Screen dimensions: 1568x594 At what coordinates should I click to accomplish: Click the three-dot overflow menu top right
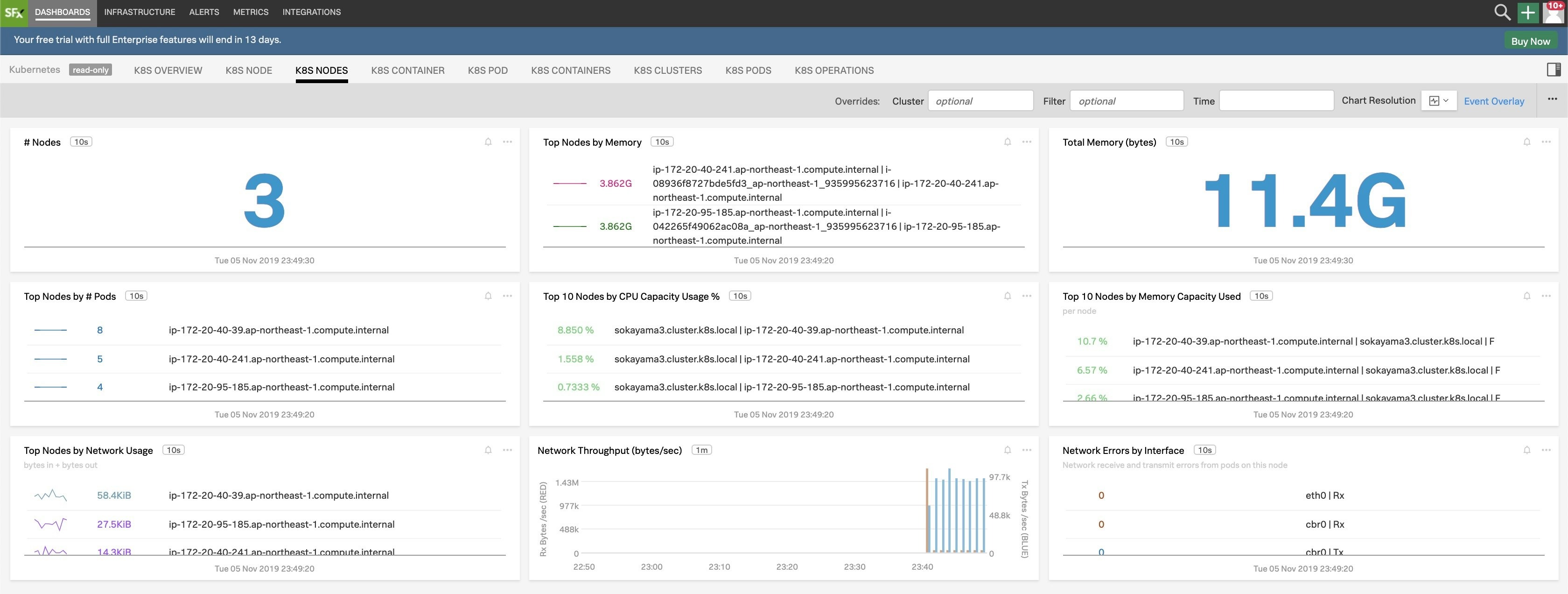tap(1553, 99)
